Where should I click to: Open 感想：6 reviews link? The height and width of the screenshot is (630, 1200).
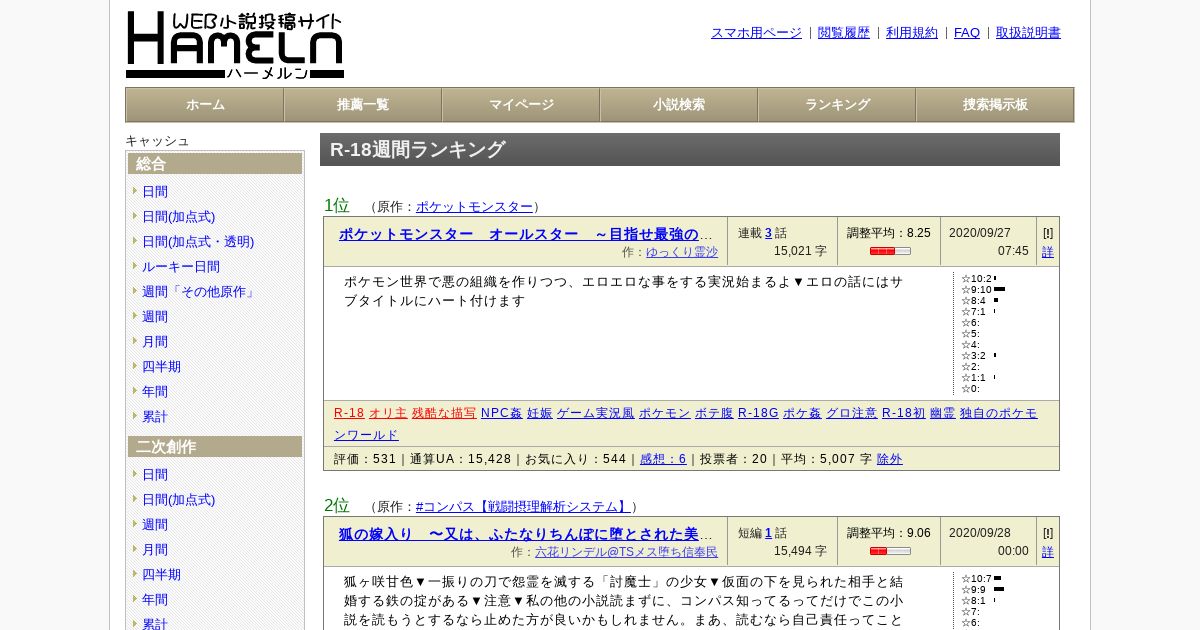[663, 459]
